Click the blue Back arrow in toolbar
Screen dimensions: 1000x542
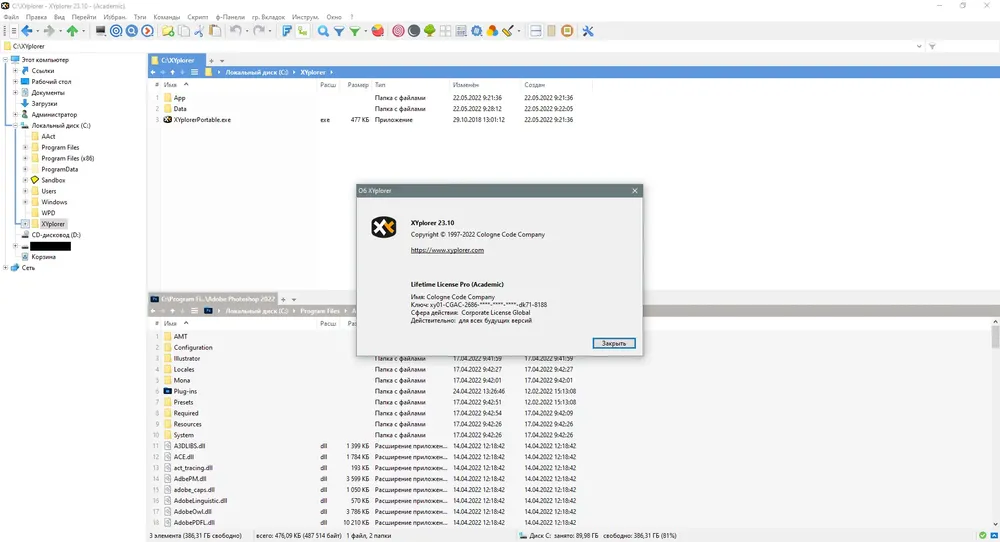click(x=26, y=31)
